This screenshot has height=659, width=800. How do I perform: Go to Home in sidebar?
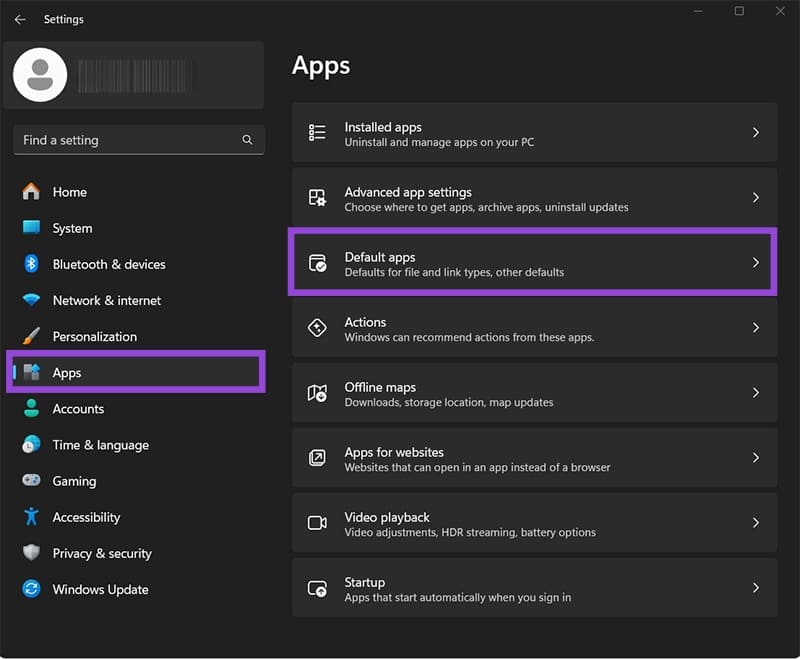click(70, 192)
